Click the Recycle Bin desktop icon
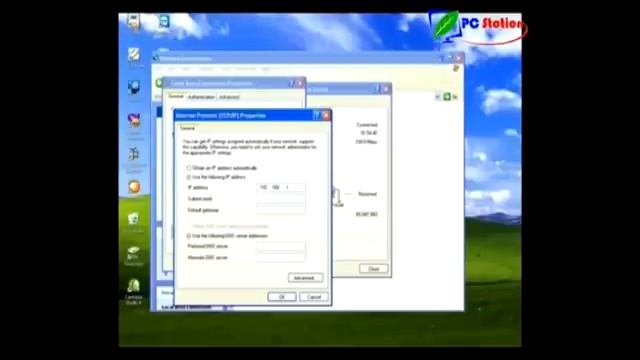The image size is (640, 360). pyautogui.click(x=133, y=222)
